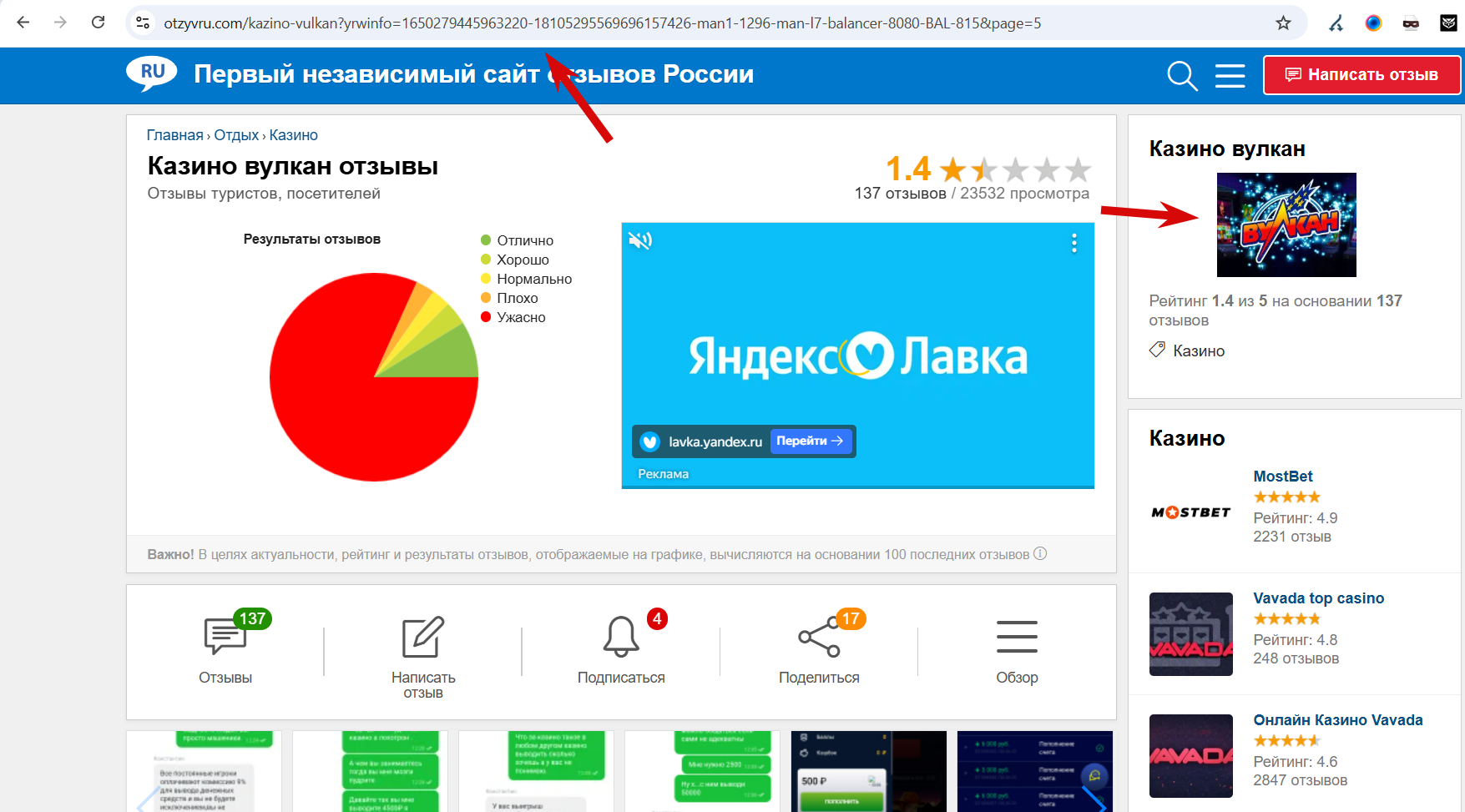Open the Vavada top casino link
1465x812 pixels.
(1319, 598)
